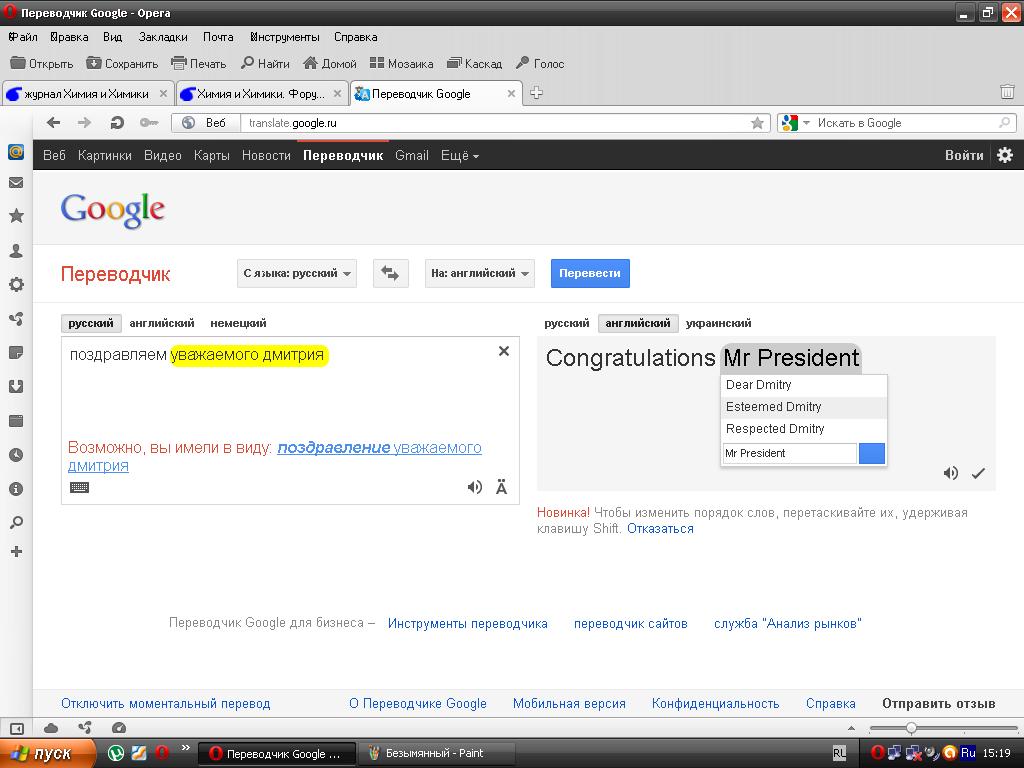Bookmark page with address bar star icon
Screen dimensions: 1024x768
[758, 123]
